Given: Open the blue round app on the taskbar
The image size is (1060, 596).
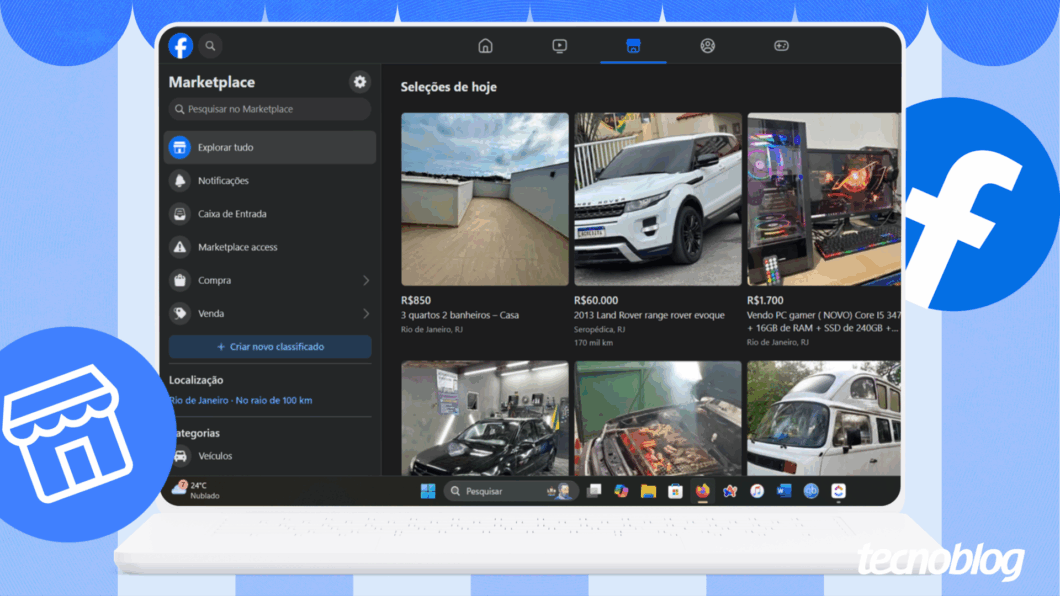Looking at the screenshot, I should [811, 491].
